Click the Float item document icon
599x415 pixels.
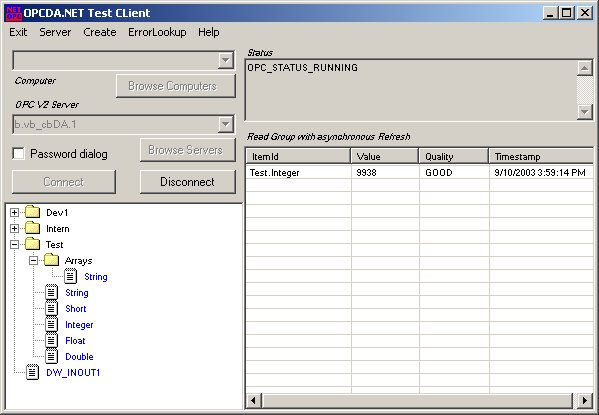click(x=52, y=340)
